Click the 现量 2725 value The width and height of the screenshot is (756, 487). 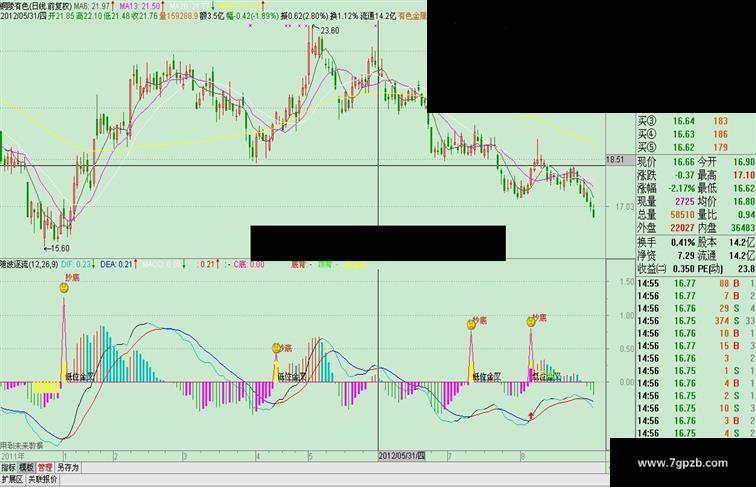click(x=685, y=201)
